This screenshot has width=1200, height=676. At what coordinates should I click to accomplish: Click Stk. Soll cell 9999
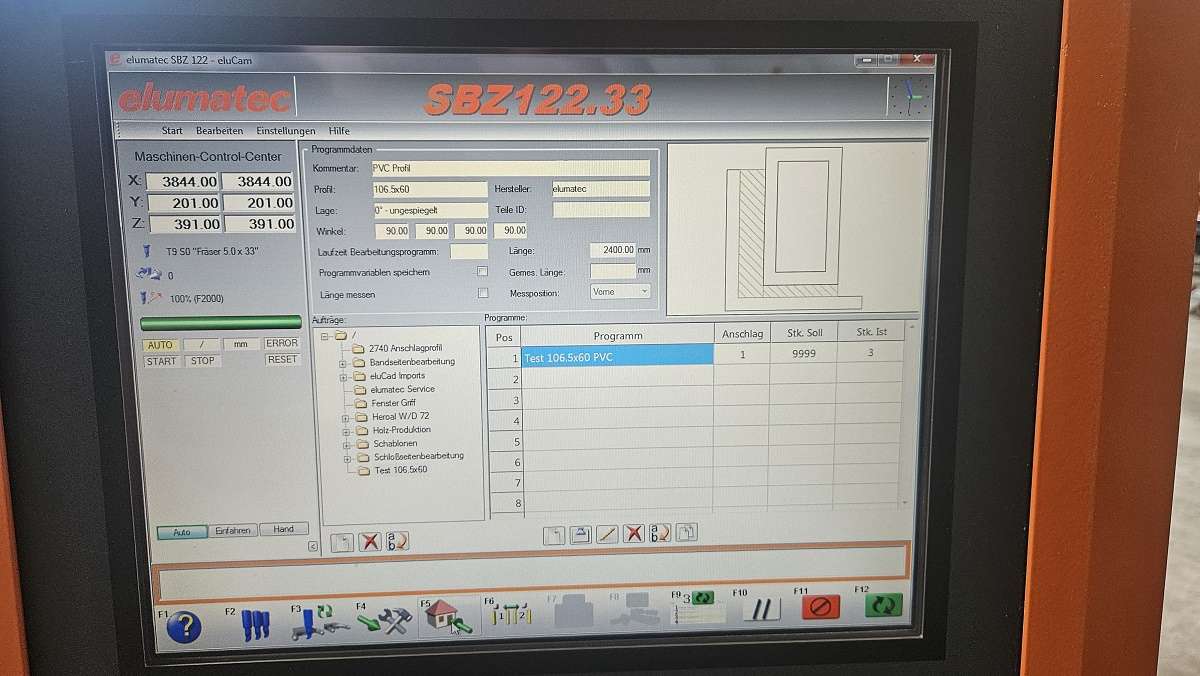point(803,353)
